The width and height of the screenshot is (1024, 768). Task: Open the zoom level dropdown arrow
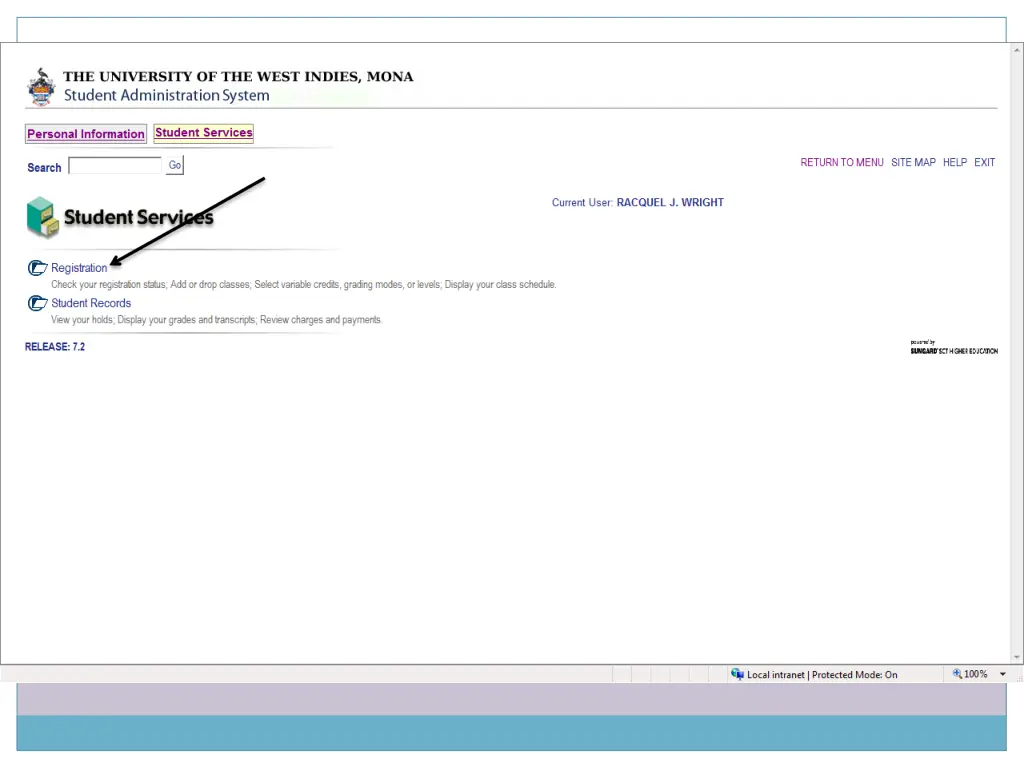click(1002, 674)
